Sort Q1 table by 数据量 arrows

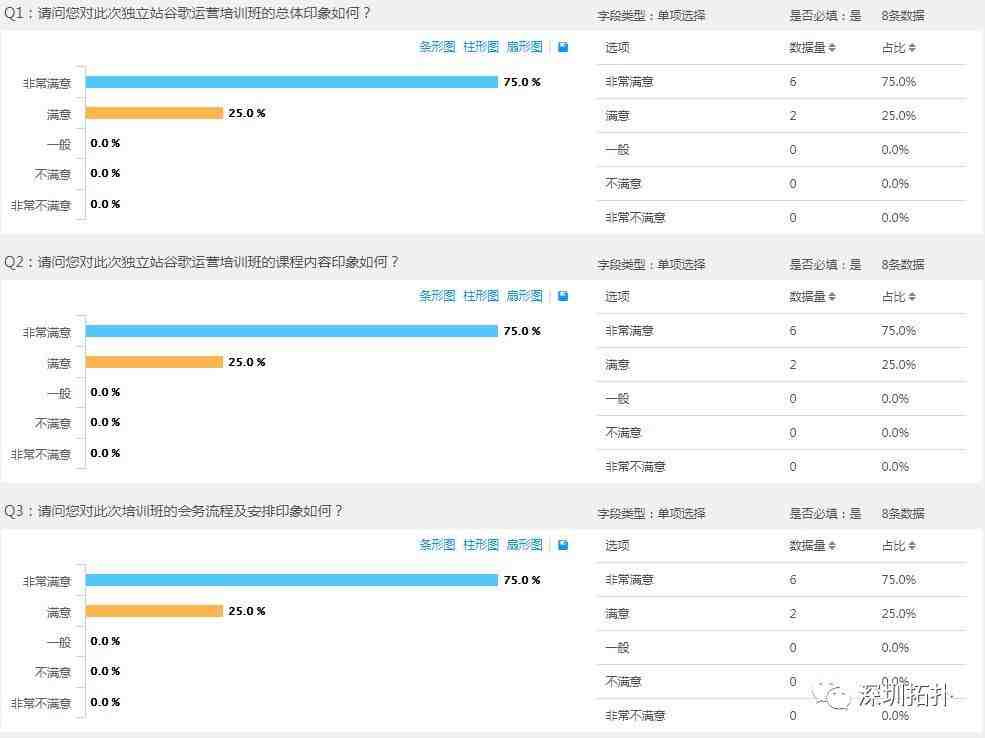click(832, 48)
